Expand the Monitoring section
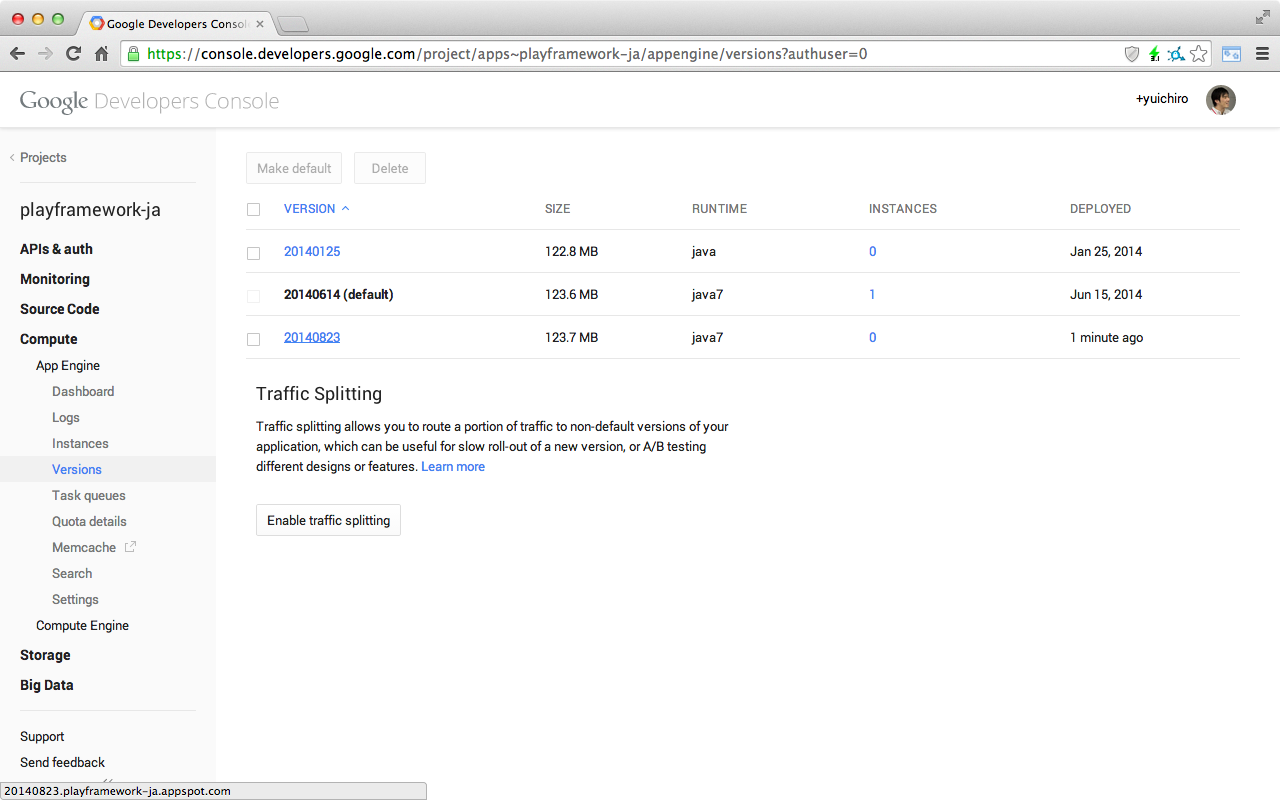Viewport: 1280px width, 800px height. (55, 279)
